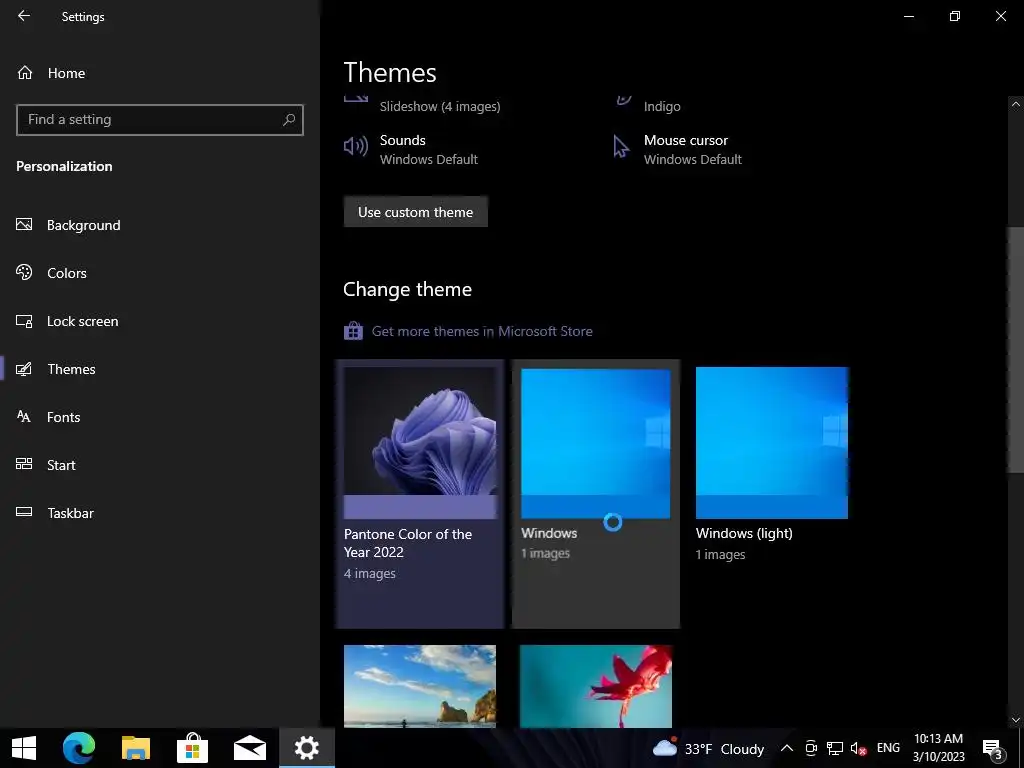This screenshot has height=768, width=1024.
Task: Open network status tray icon
Action: [x=835, y=748]
